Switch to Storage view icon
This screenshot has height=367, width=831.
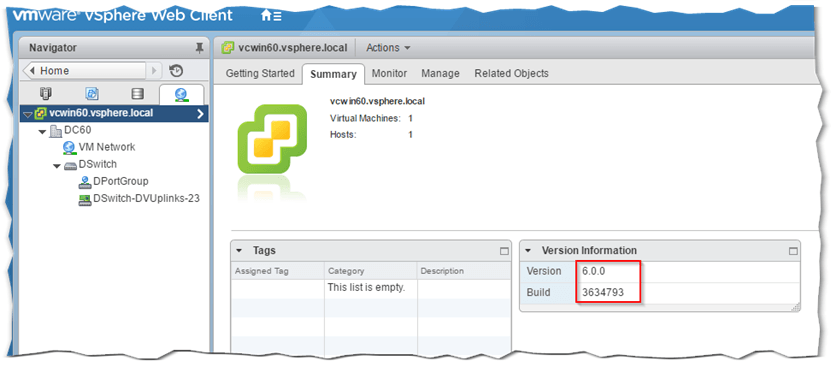(x=137, y=94)
